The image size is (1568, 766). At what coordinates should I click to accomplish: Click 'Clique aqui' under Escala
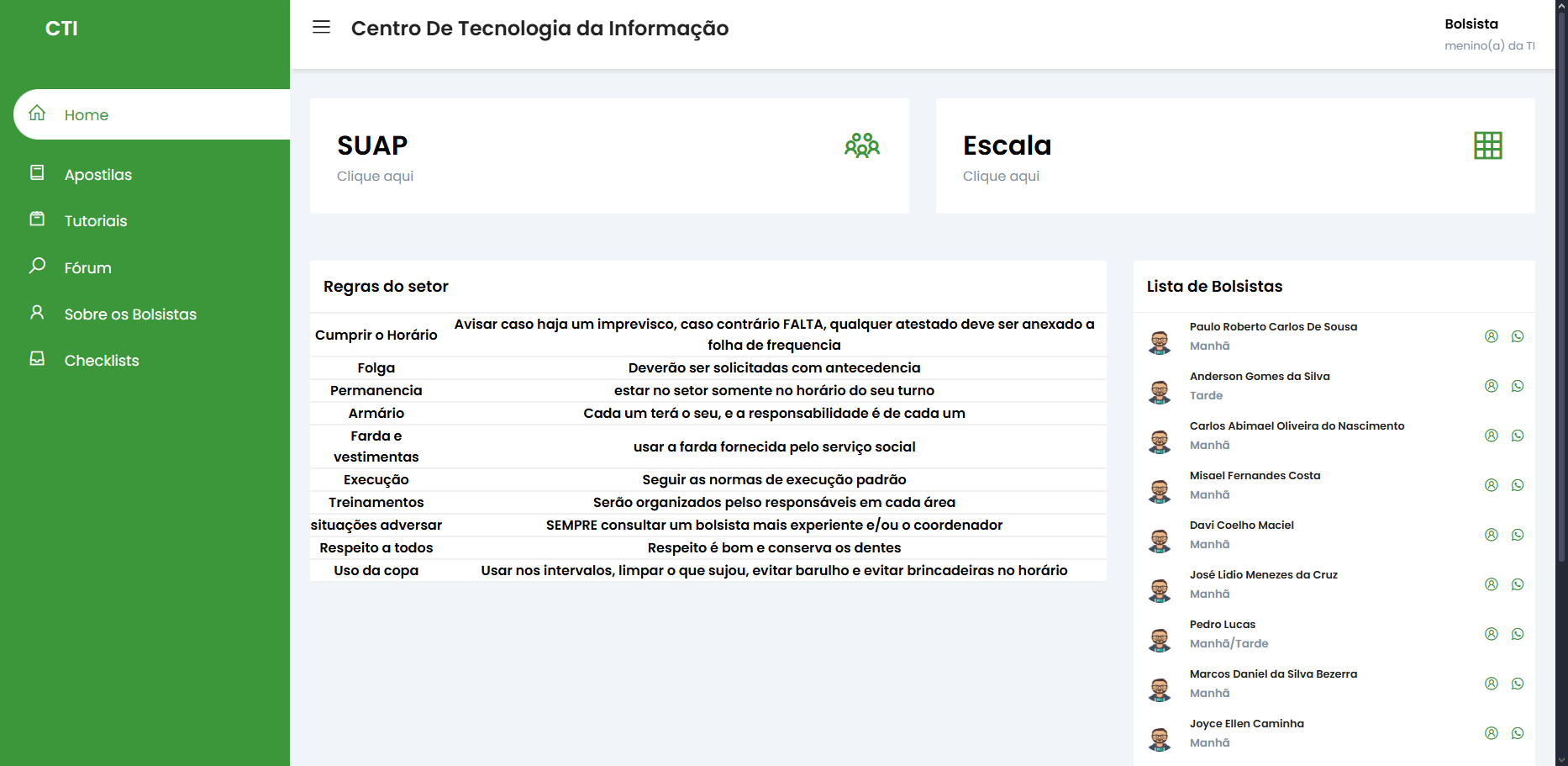[1001, 176]
